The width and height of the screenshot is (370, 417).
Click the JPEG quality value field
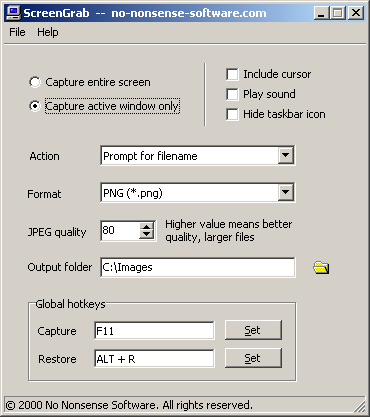pos(120,230)
